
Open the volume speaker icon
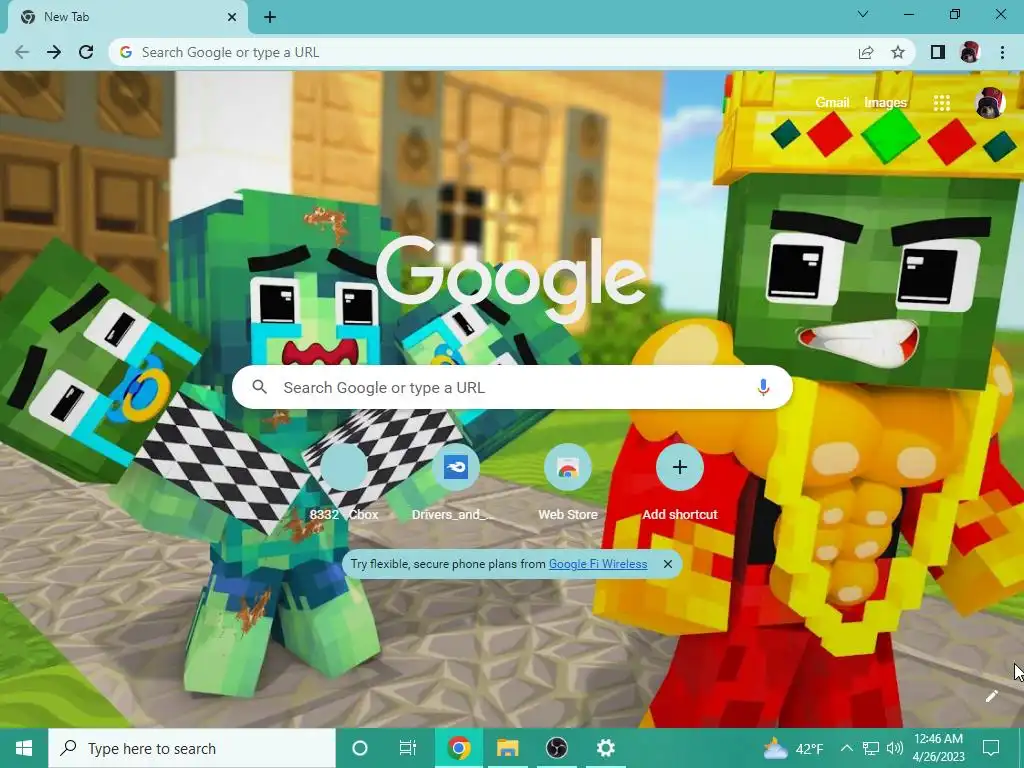click(895, 748)
